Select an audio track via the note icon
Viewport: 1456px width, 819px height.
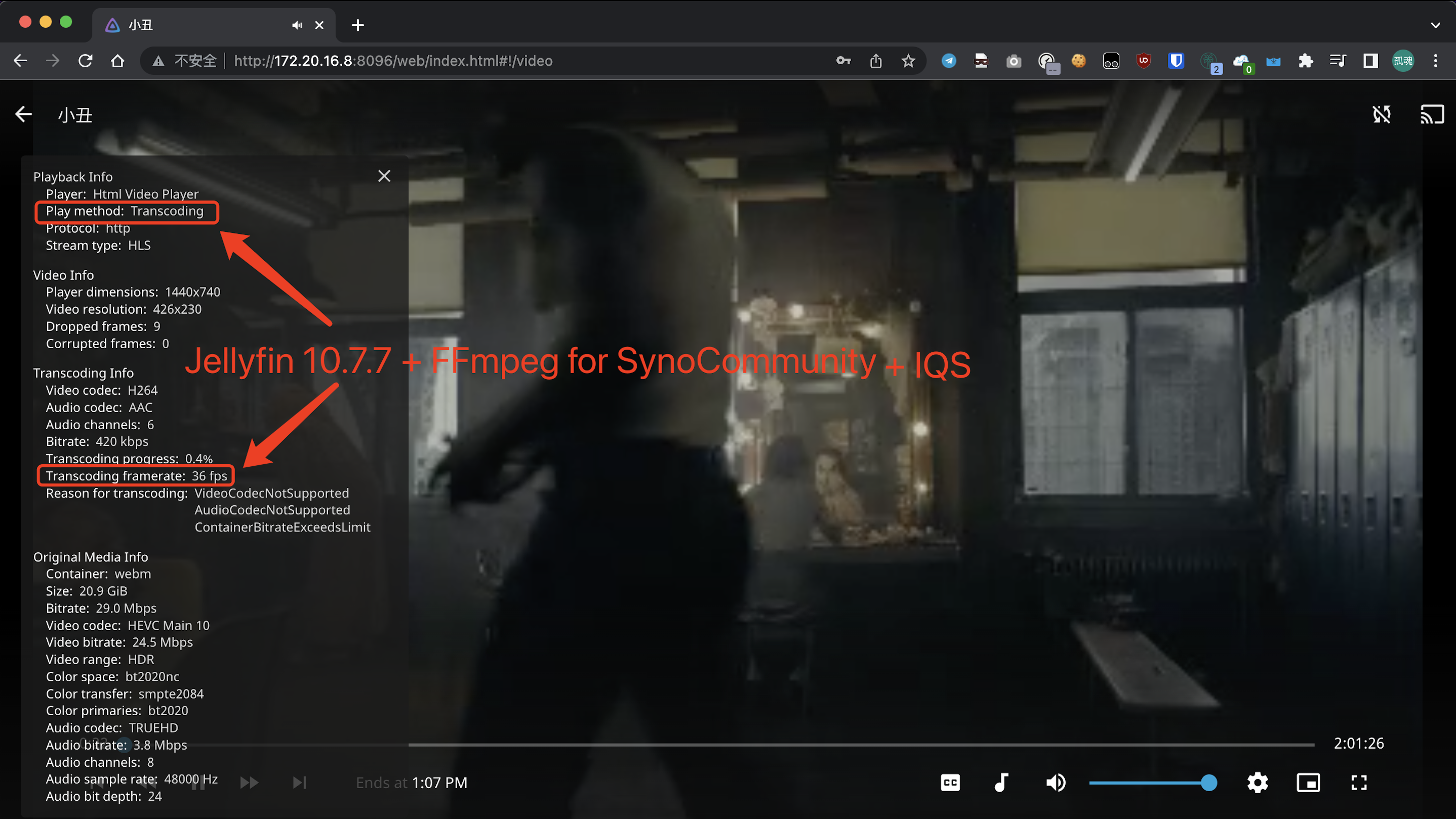pos(1001,782)
